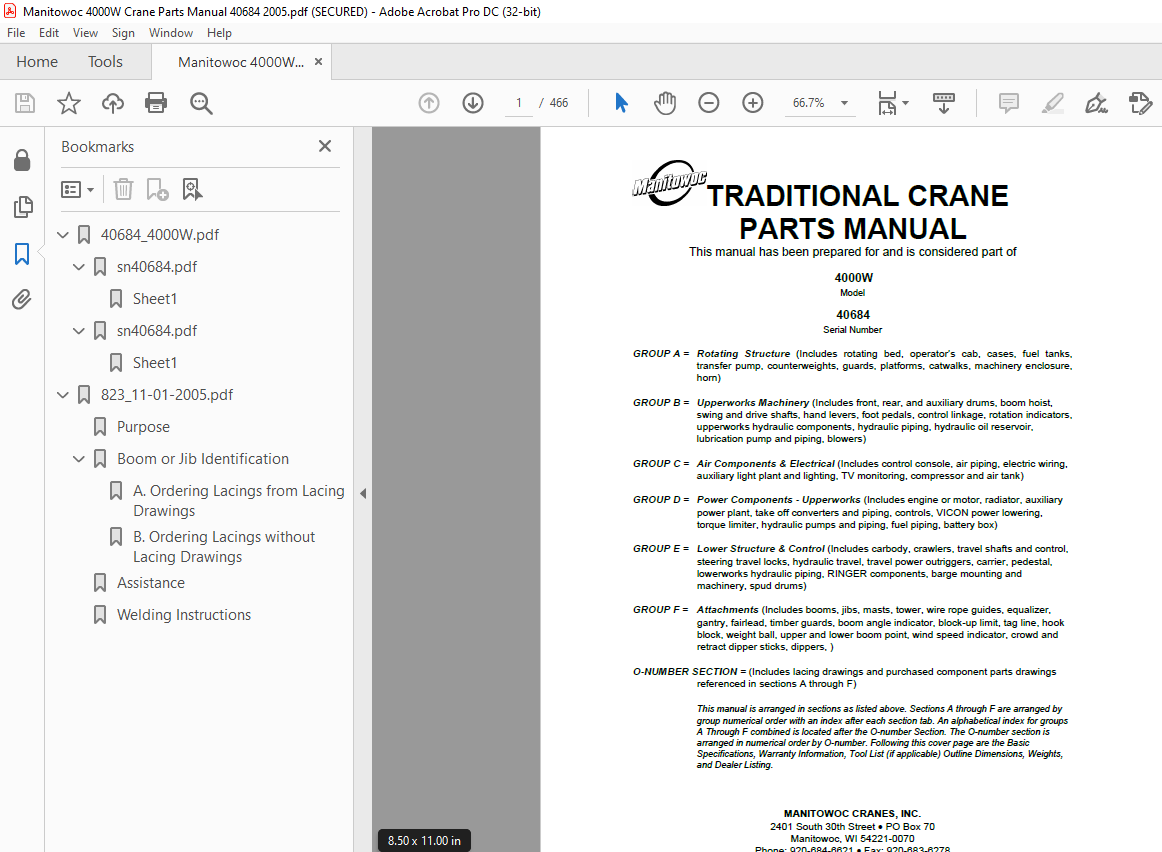Switch to the Home tab

coord(37,61)
